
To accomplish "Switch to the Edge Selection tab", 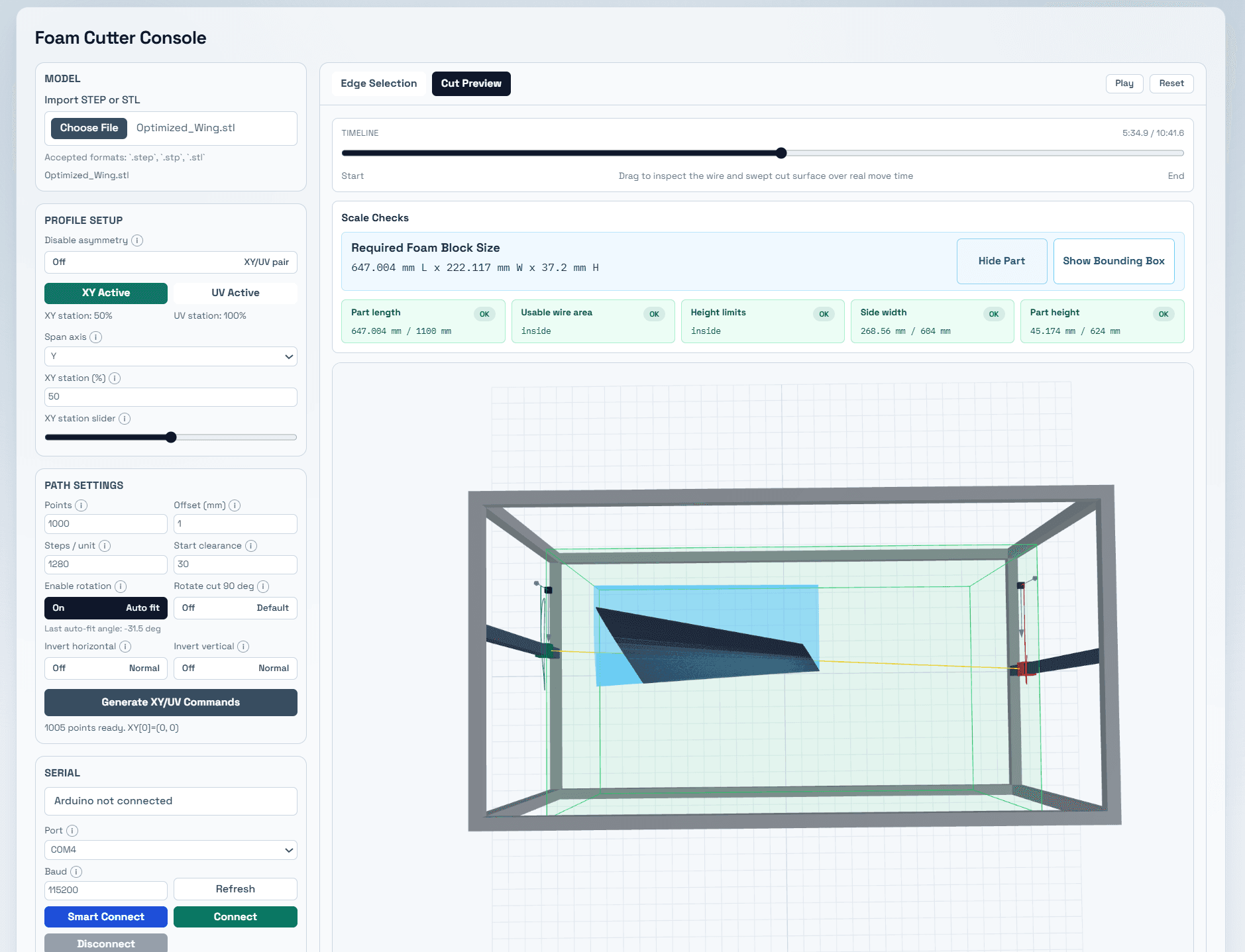I will click(378, 83).
